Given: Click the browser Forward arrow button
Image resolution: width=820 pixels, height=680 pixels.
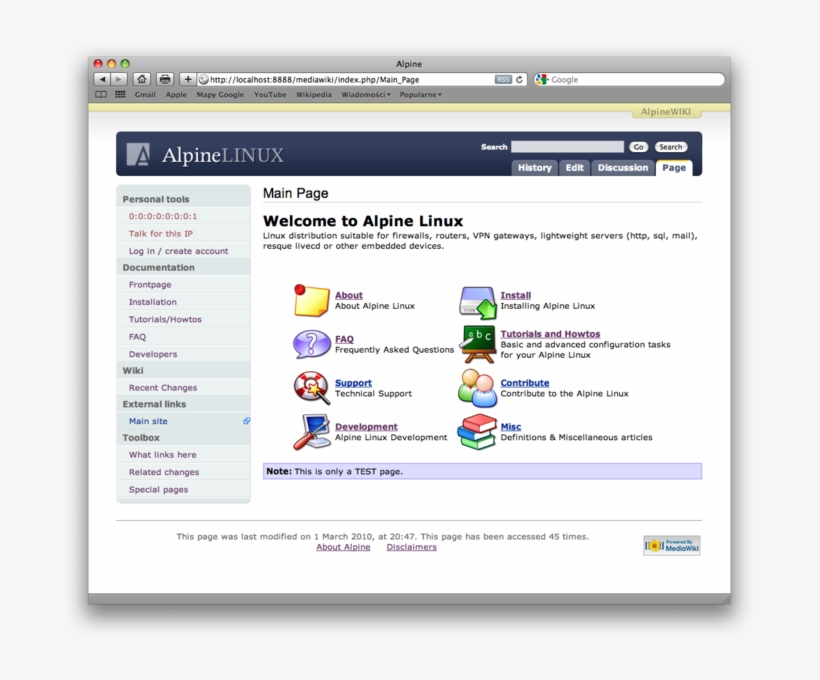Looking at the screenshot, I should [x=119, y=80].
